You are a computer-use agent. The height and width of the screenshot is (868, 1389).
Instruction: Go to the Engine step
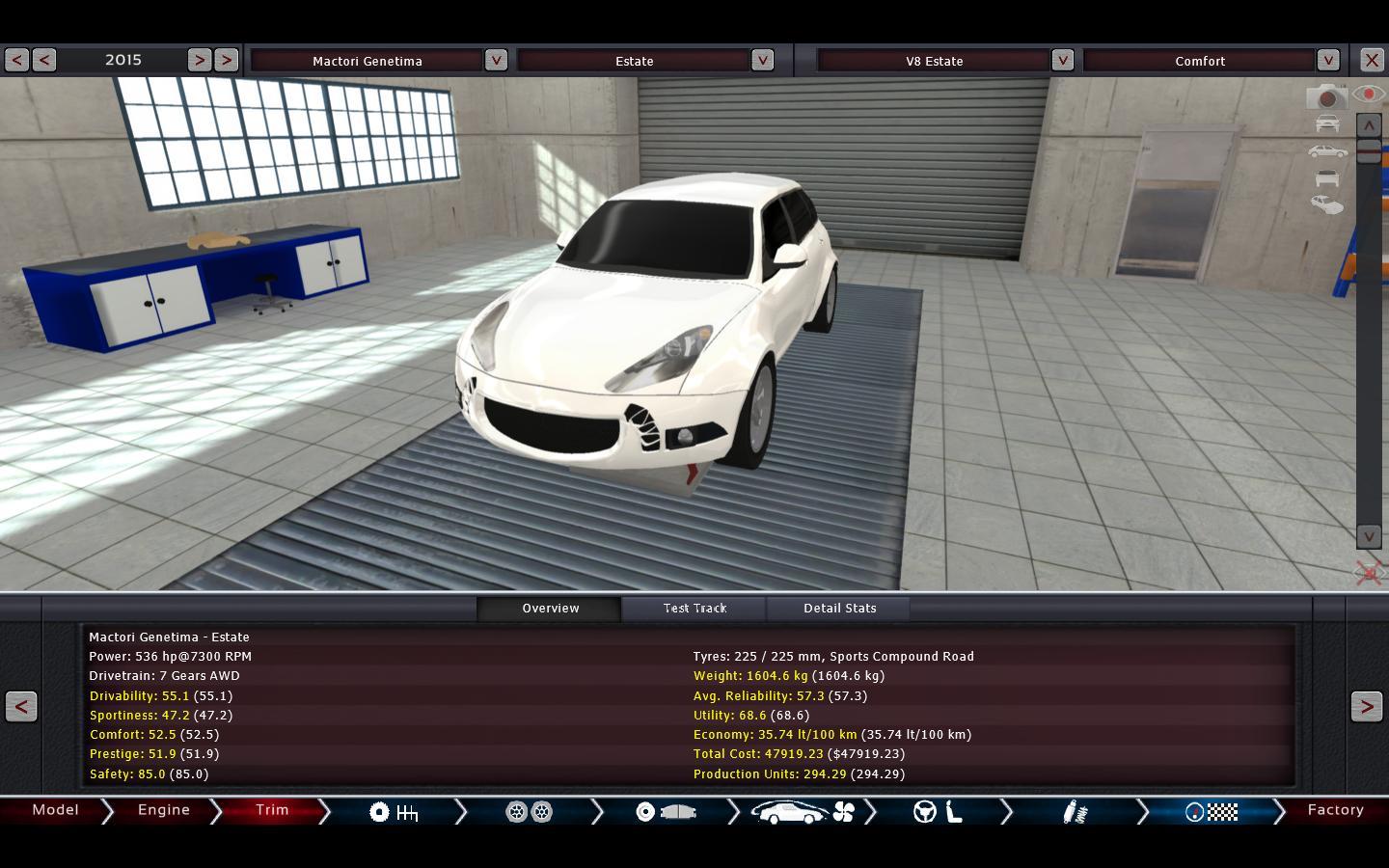pyautogui.click(x=164, y=810)
